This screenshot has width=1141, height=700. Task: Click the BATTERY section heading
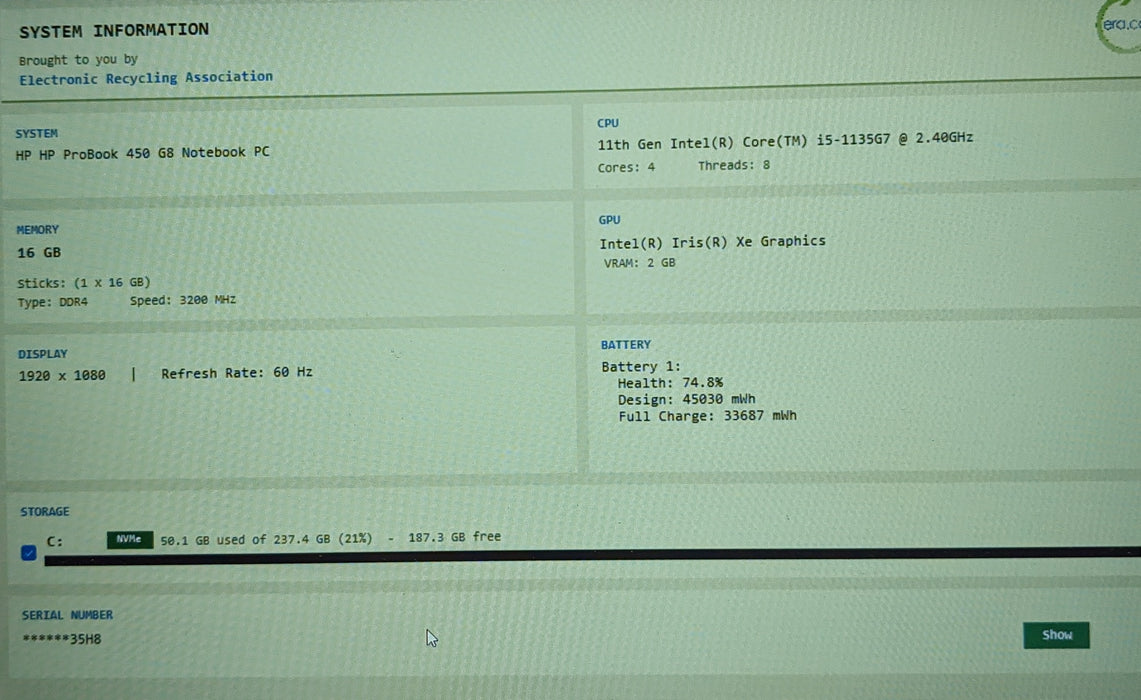tap(625, 344)
